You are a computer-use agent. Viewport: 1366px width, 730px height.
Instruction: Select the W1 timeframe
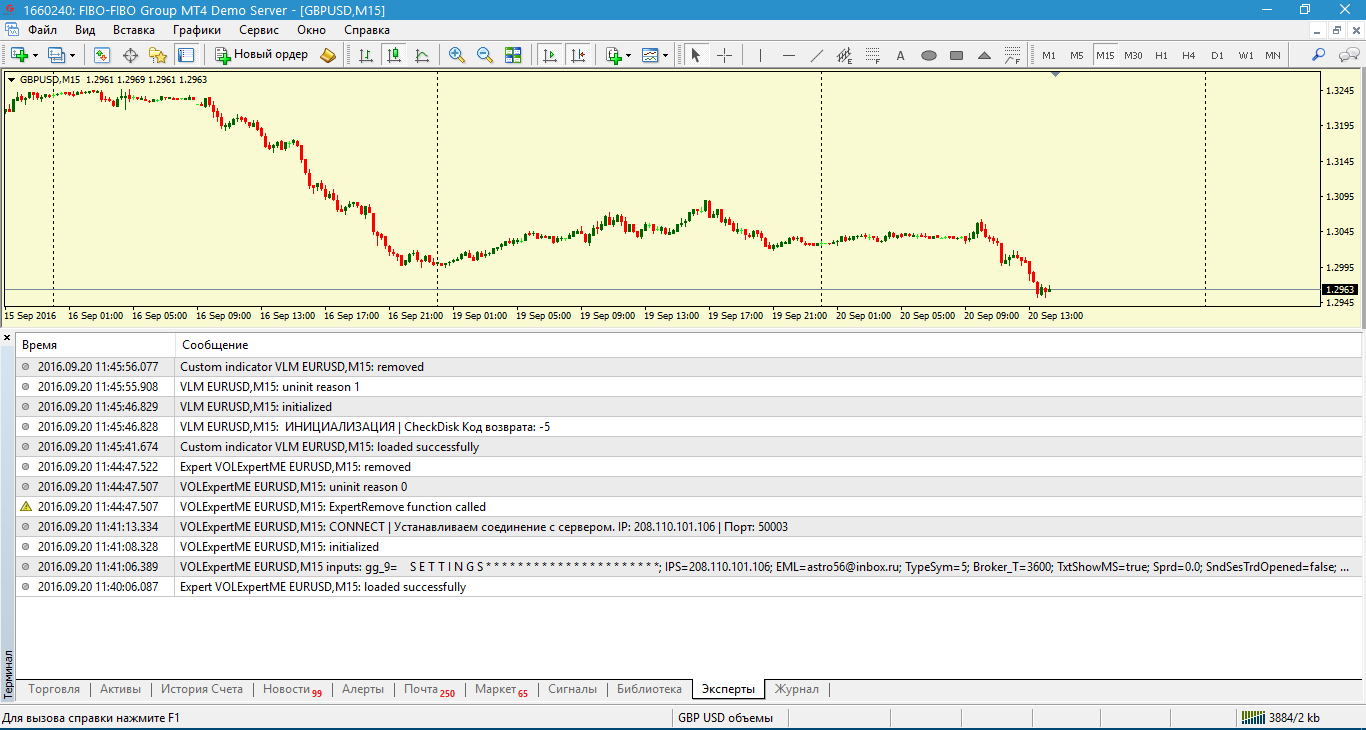click(x=1246, y=55)
